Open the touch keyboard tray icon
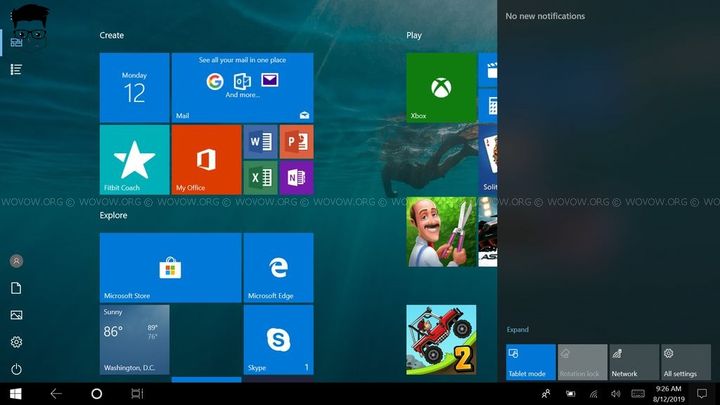 pos(638,394)
